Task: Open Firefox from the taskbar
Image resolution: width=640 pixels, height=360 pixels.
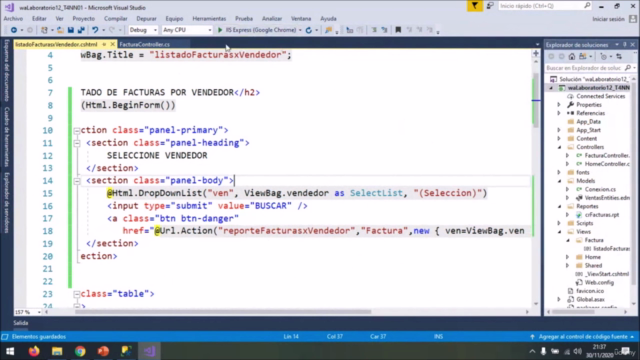Action: [34, 351]
